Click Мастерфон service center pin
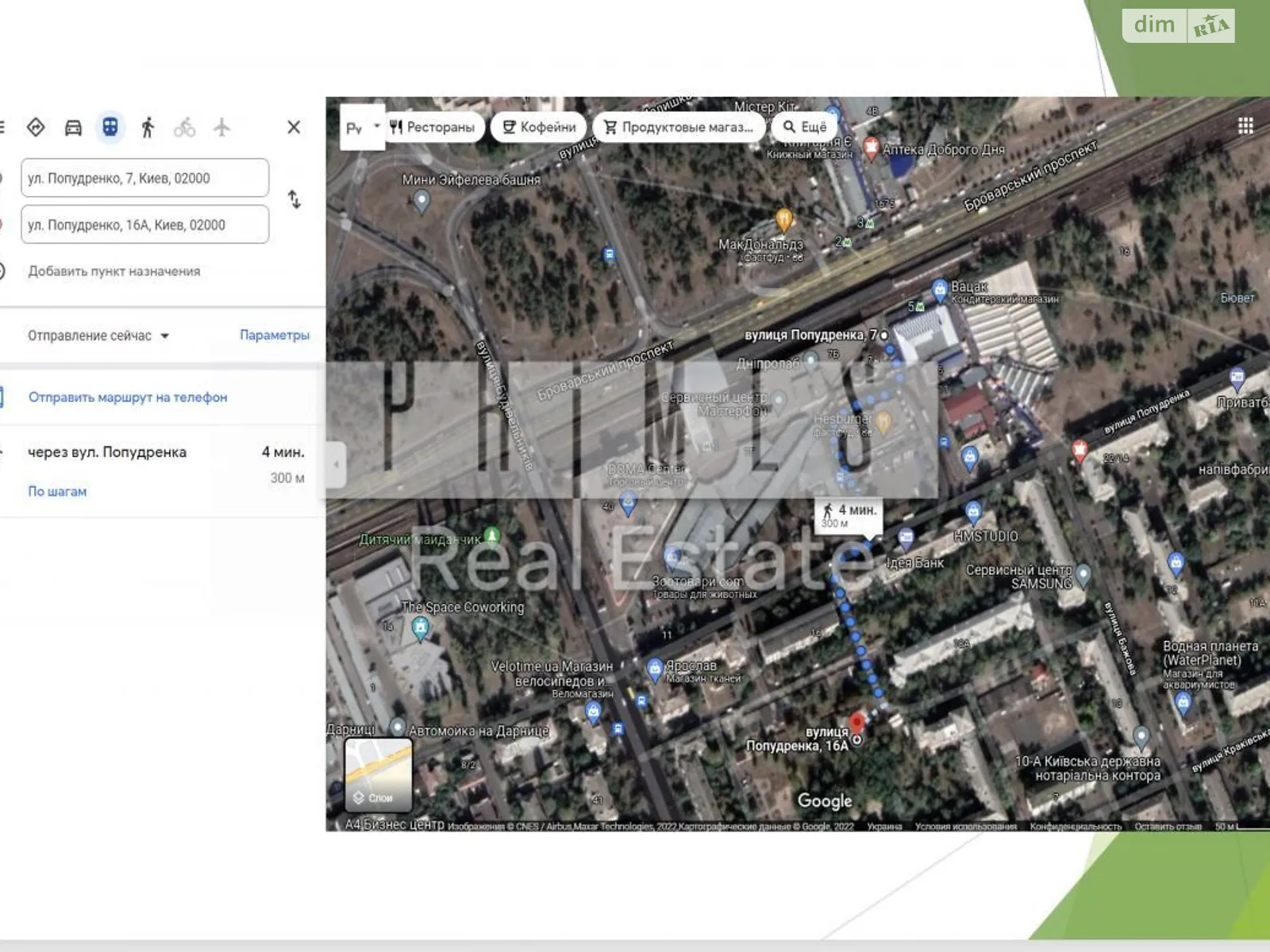Image resolution: width=1270 pixels, height=952 pixels. [779, 401]
